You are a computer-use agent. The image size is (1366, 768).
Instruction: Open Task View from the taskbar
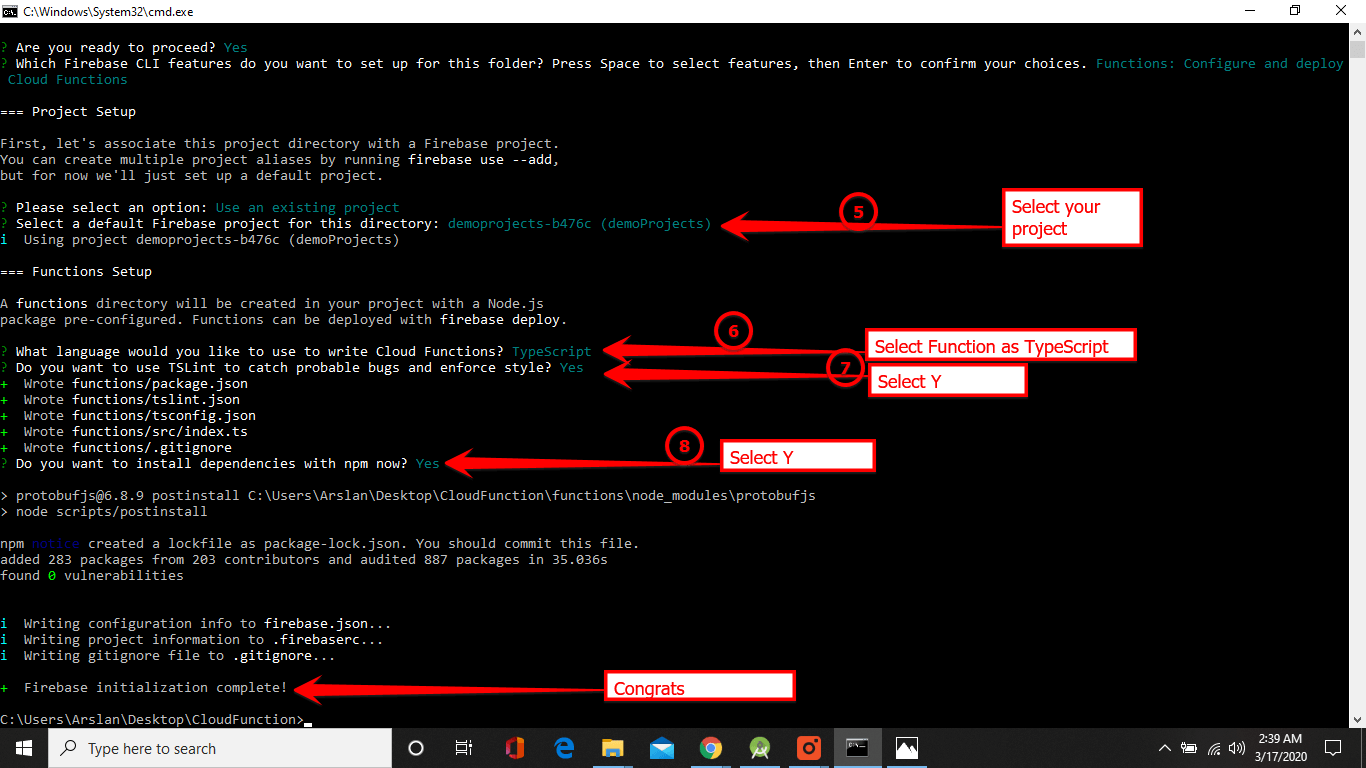464,748
